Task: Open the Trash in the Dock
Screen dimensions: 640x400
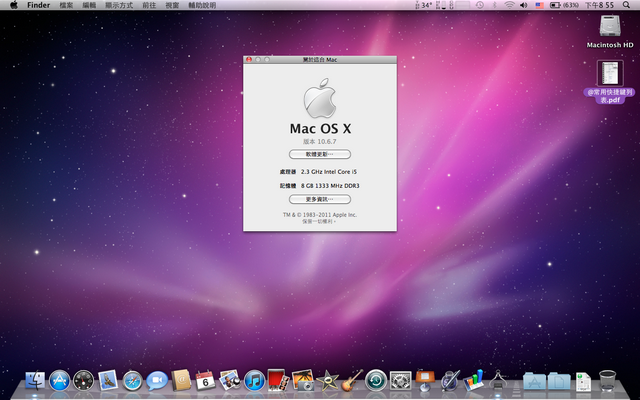Action: click(607, 380)
